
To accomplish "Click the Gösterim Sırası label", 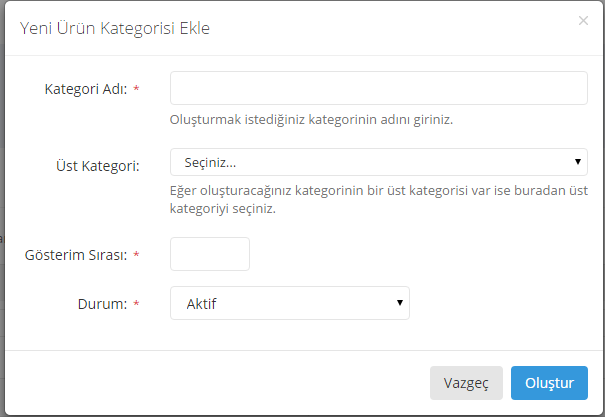I will tap(76, 255).
